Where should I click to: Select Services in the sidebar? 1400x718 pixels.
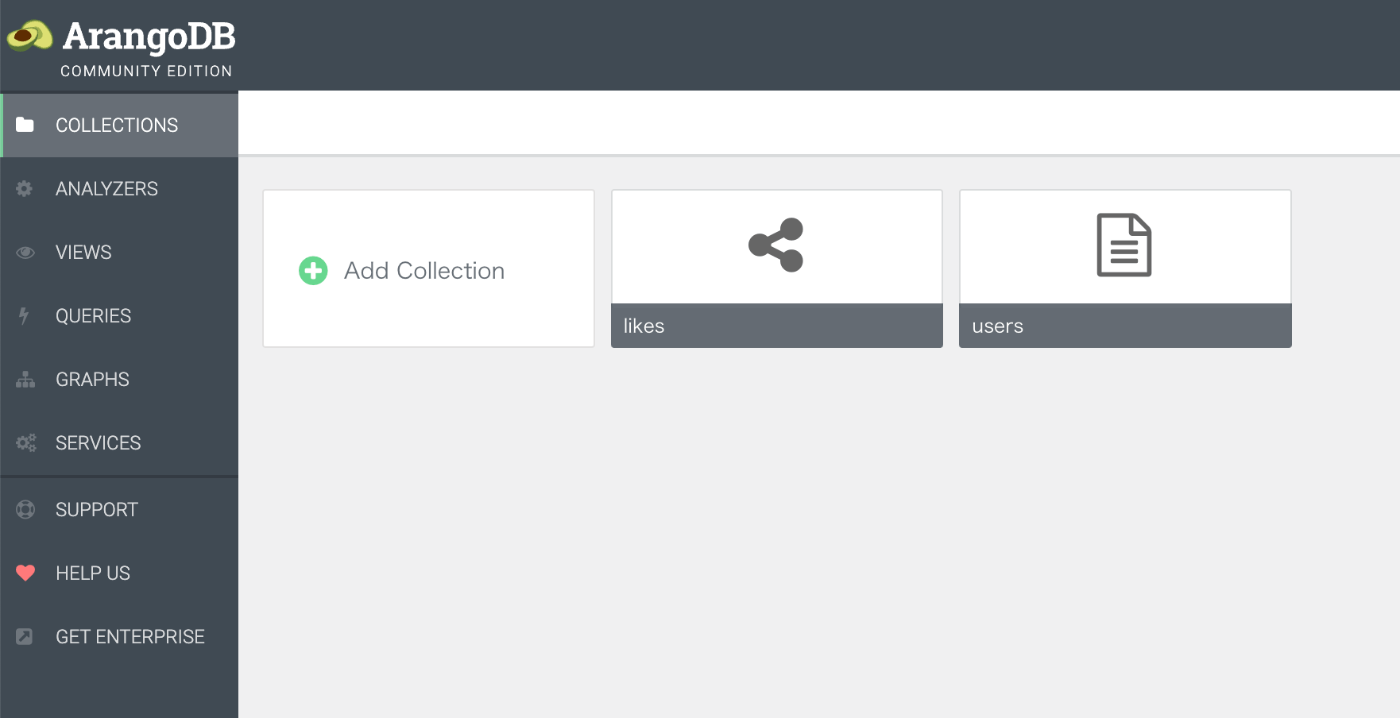point(119,443)
